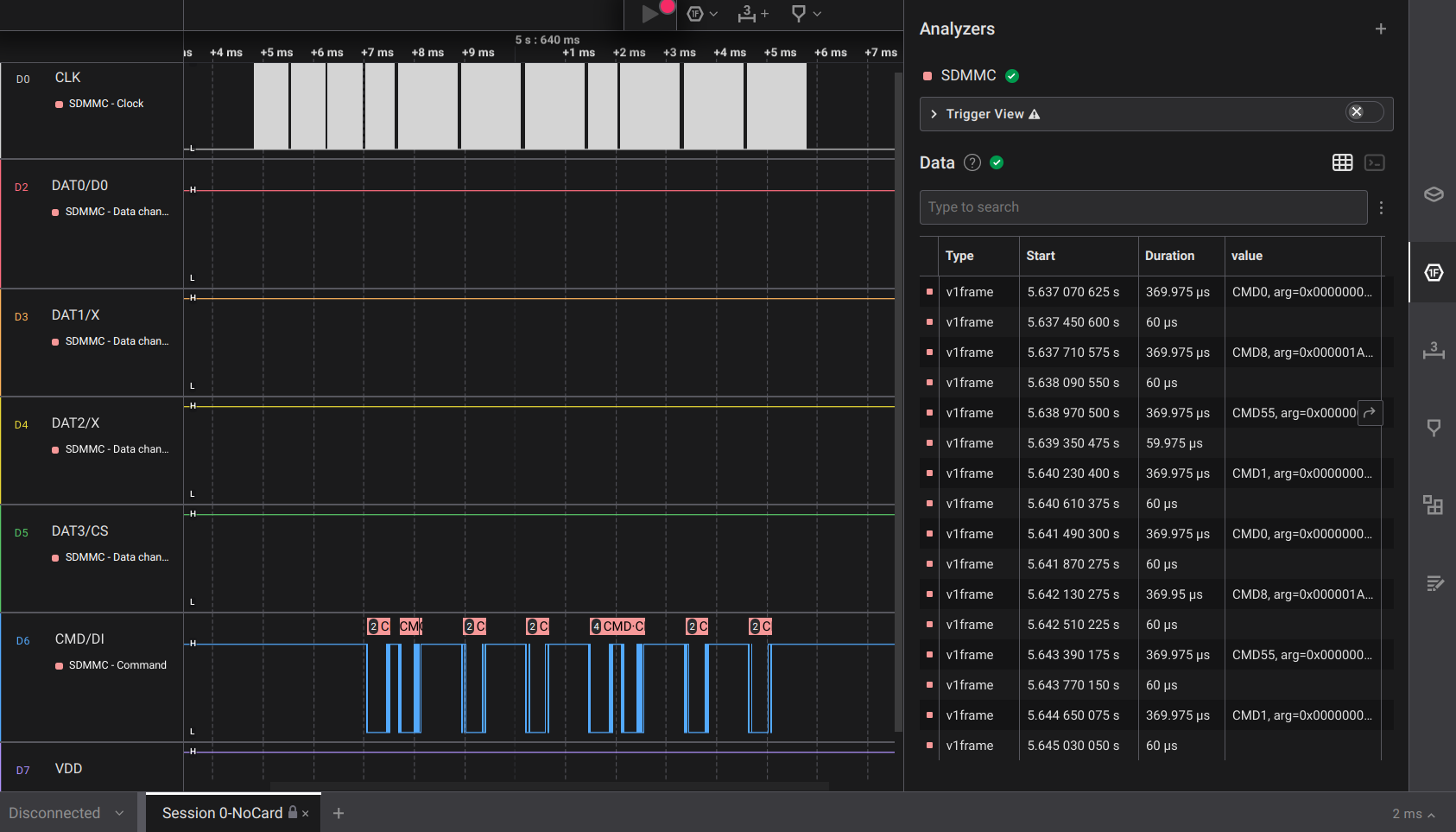Select the row starting at 5.641 490 300 s

point(1157,534)
